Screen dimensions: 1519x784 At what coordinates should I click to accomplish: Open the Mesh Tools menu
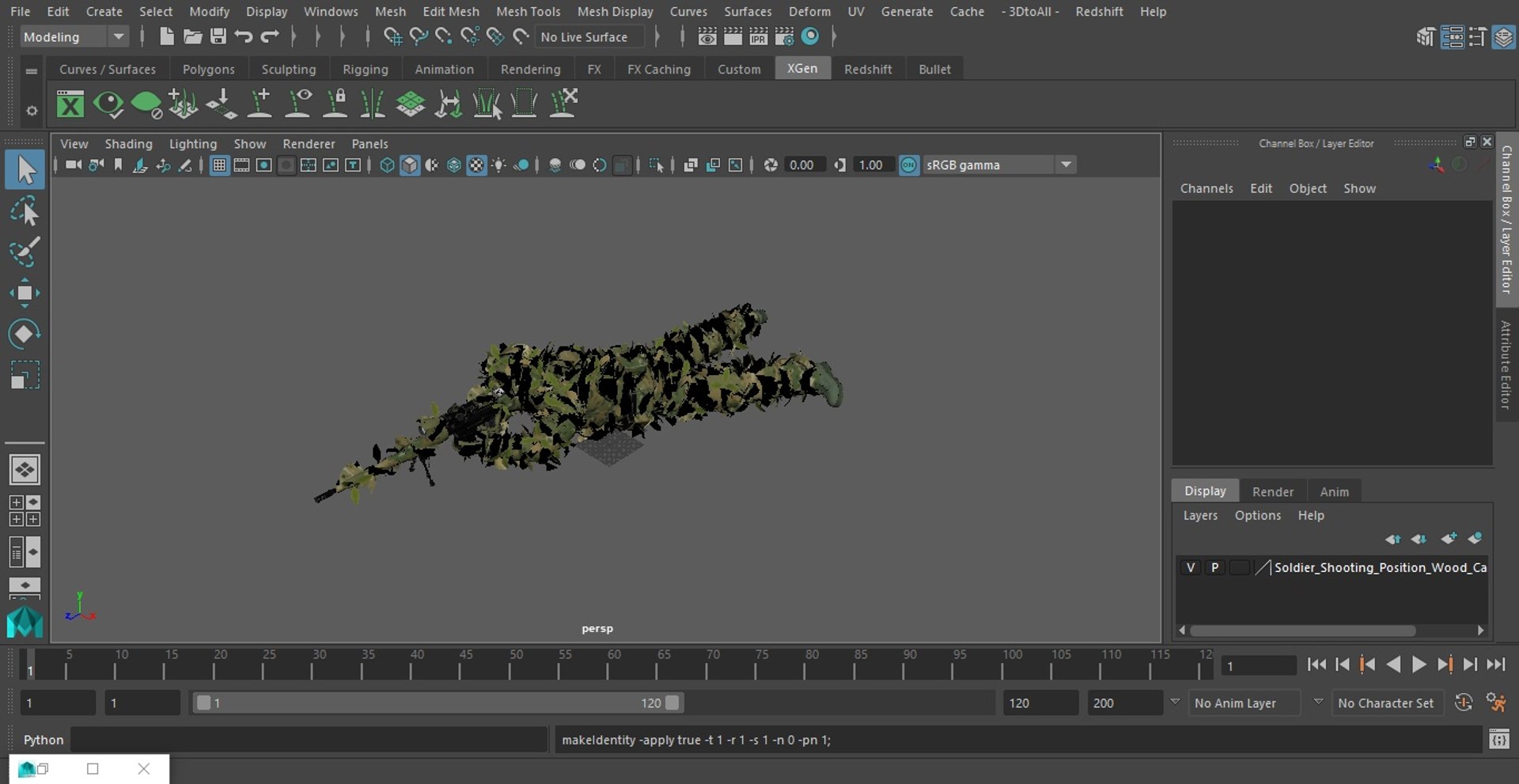(528, 11)
